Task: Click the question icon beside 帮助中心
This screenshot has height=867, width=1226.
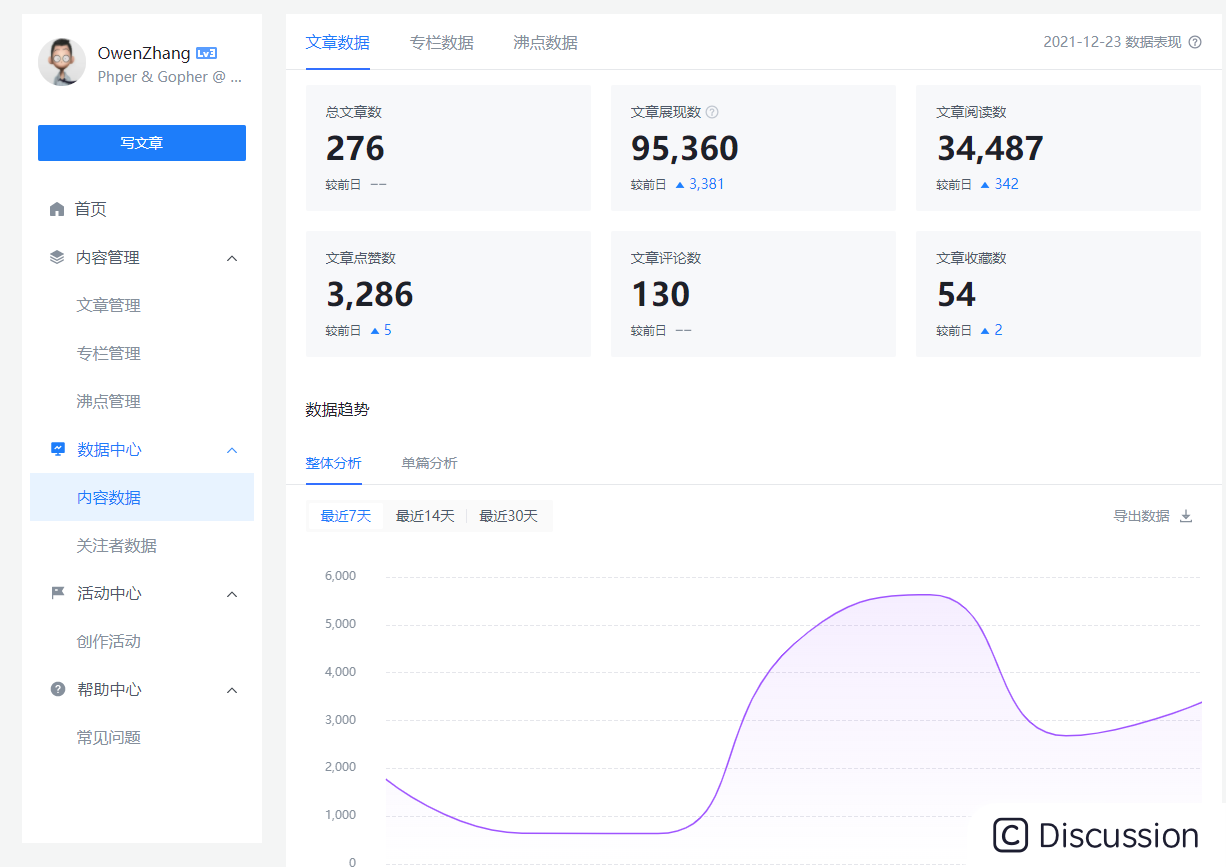Action: pos(58,689)
